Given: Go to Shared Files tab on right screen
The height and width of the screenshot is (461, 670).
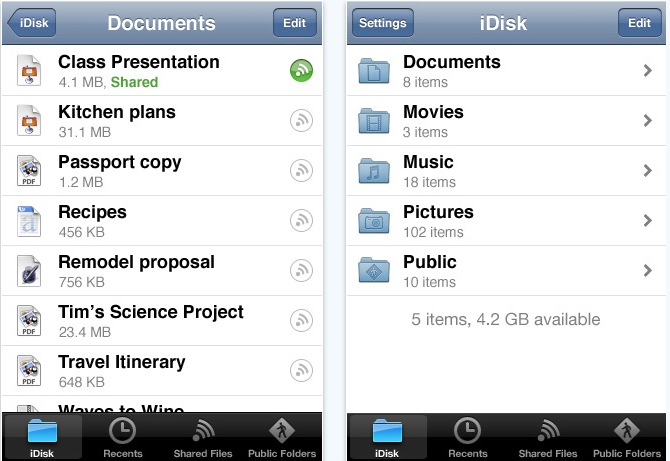Looking at the screenshot, I should click(548, 437).
